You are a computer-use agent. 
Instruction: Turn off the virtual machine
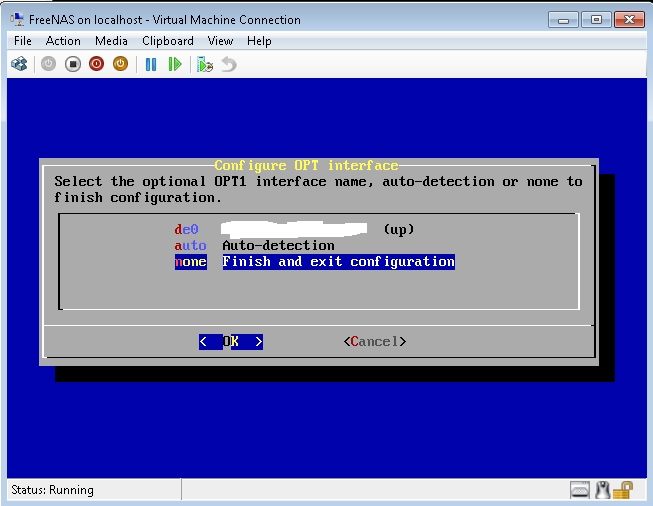click(73, 64)
